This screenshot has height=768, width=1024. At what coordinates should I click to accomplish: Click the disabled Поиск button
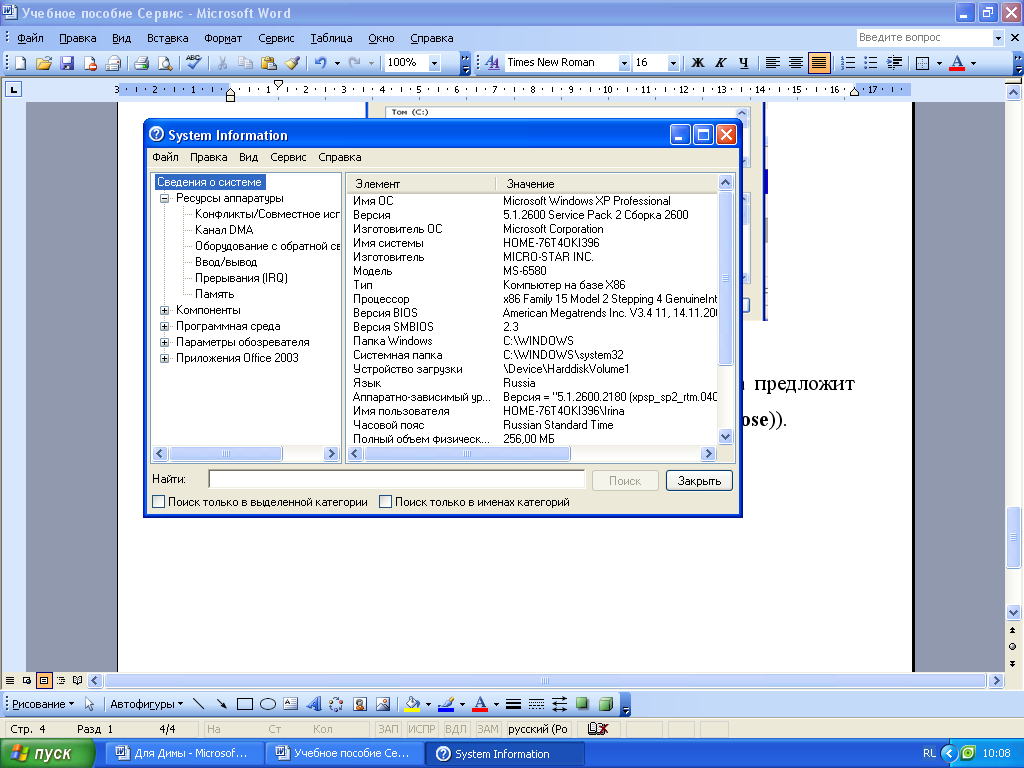tap(625, 481)
